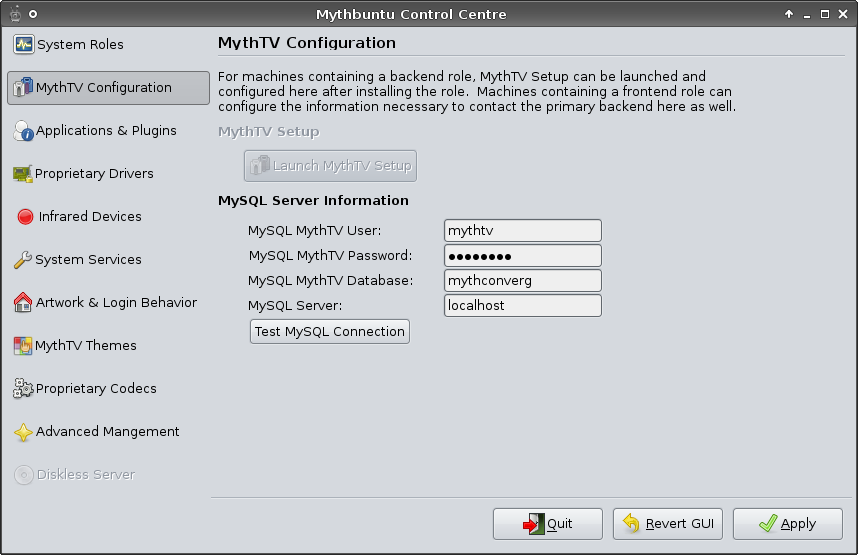The width and height of the screenshot is (858, 555).
Task: Click the Advanced Mangement star icon
Action: tap(23, 432)
